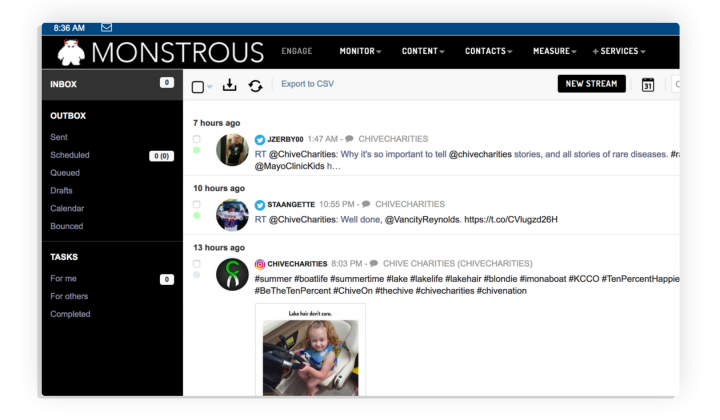
Task: Select the ENGAGE navigation item
Action: pos(297,51)
